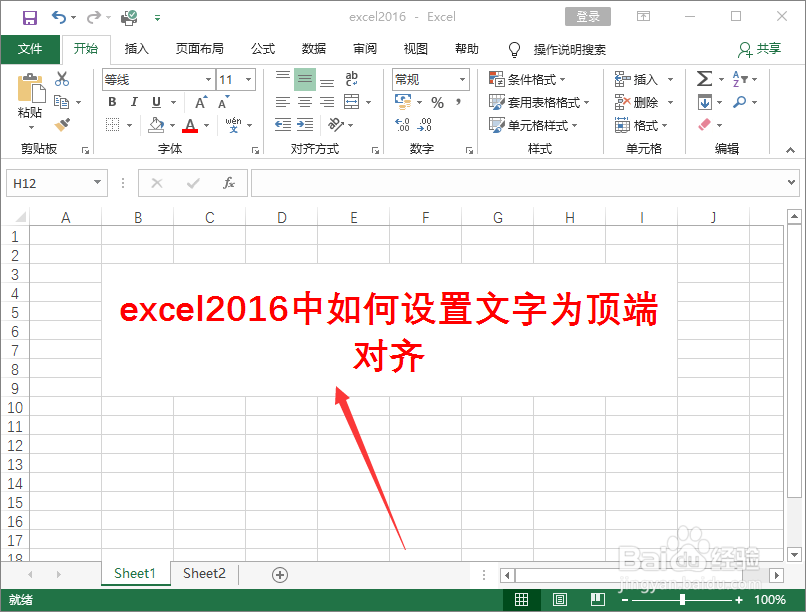Click the AutoSum sigma icon
The image size is (806, 612).
704,79
